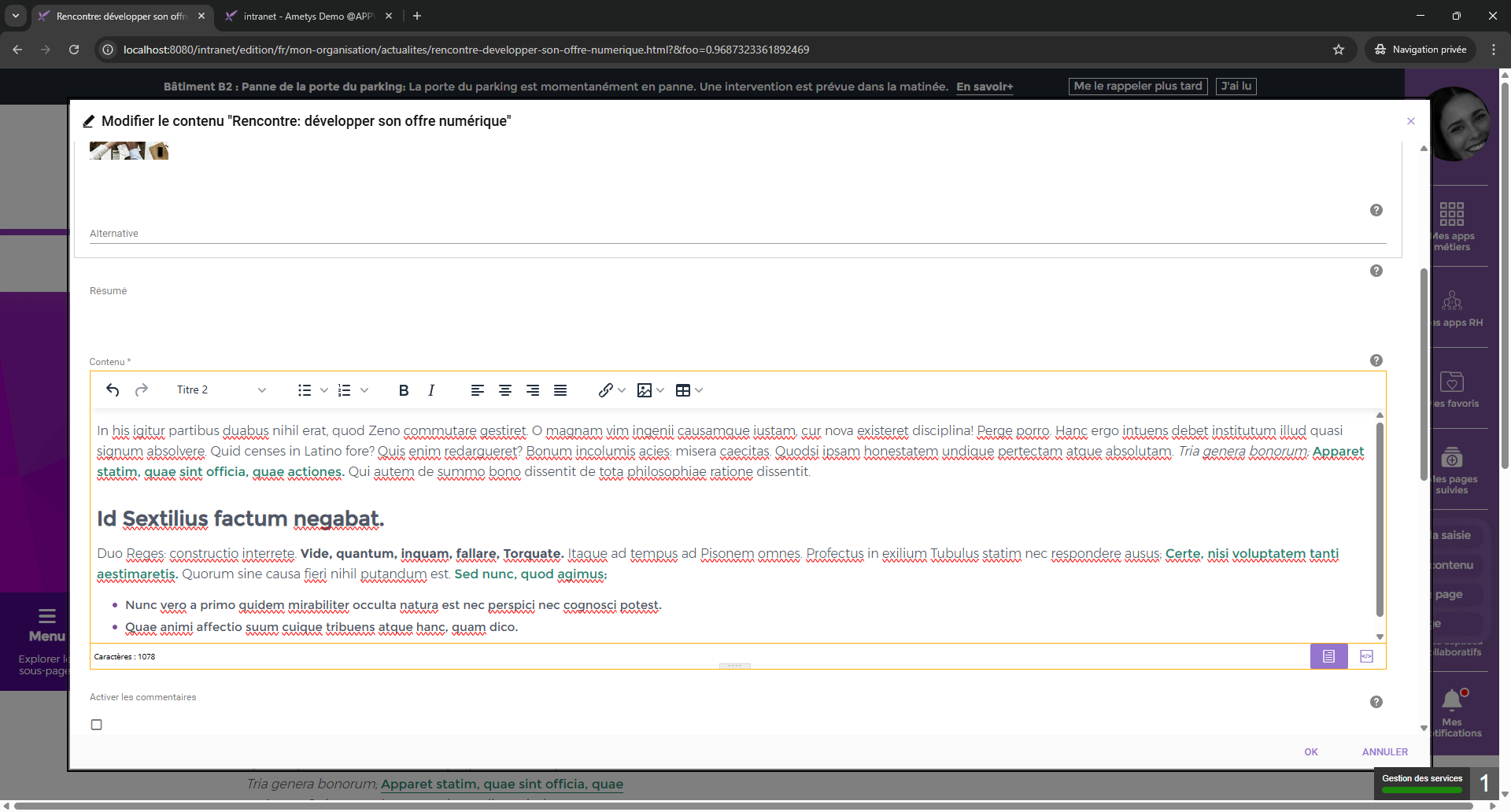Toggle bold formatting
Viewport: 1511px width, 812px height.
(404, 390)
